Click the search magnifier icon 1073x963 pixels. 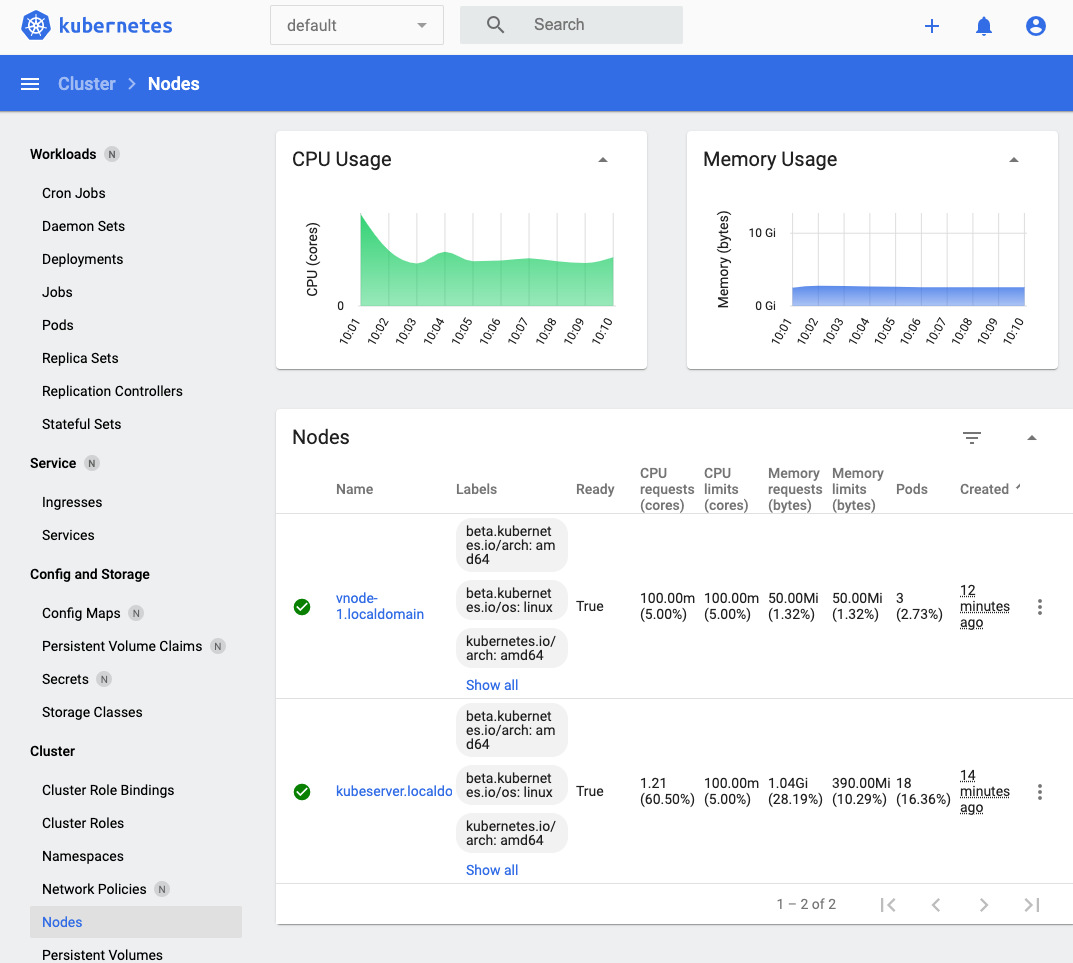coord(495,24)
